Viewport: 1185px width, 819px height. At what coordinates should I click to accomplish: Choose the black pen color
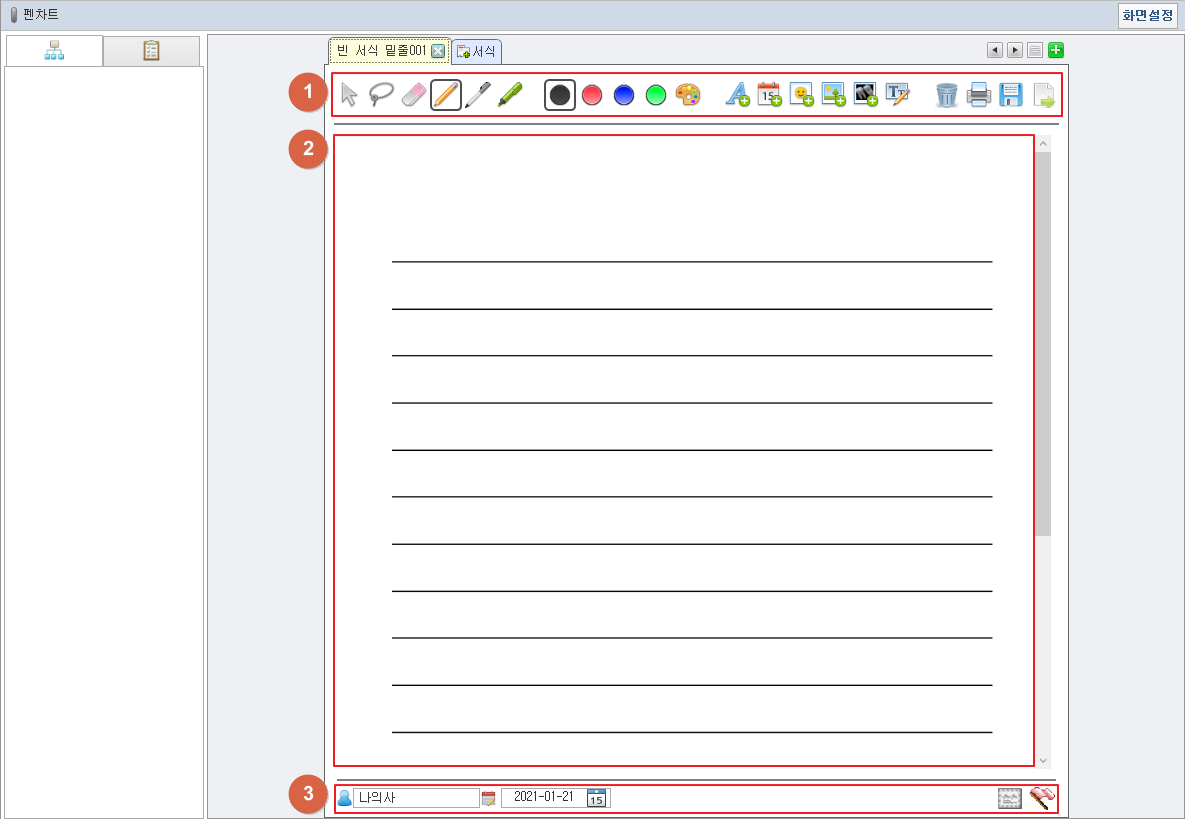click(x=560, y=95)
